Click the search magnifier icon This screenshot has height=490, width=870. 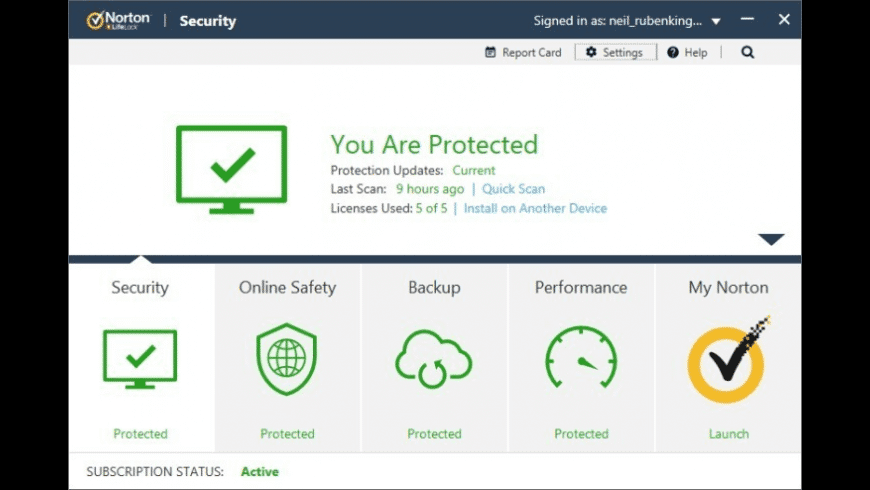pyautogui.click(x=747, y=53)
